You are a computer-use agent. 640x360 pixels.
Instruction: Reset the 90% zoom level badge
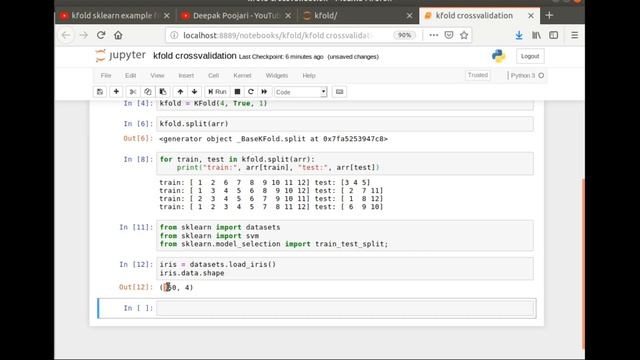(x=404, y=36)
